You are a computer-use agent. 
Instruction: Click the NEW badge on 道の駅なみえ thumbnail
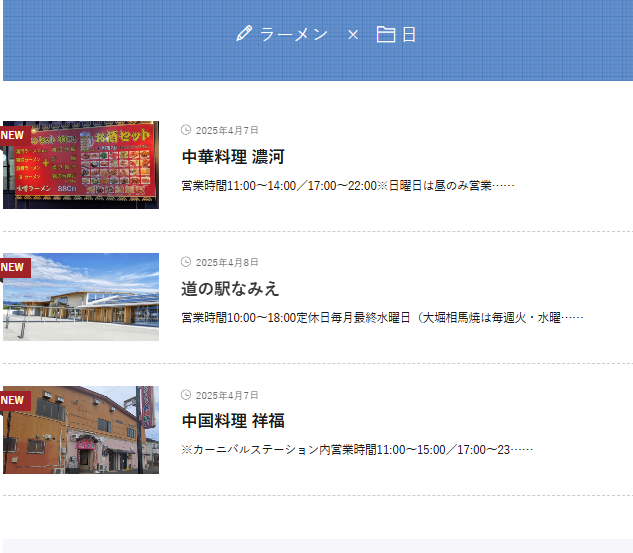click(x=15, y=267)
